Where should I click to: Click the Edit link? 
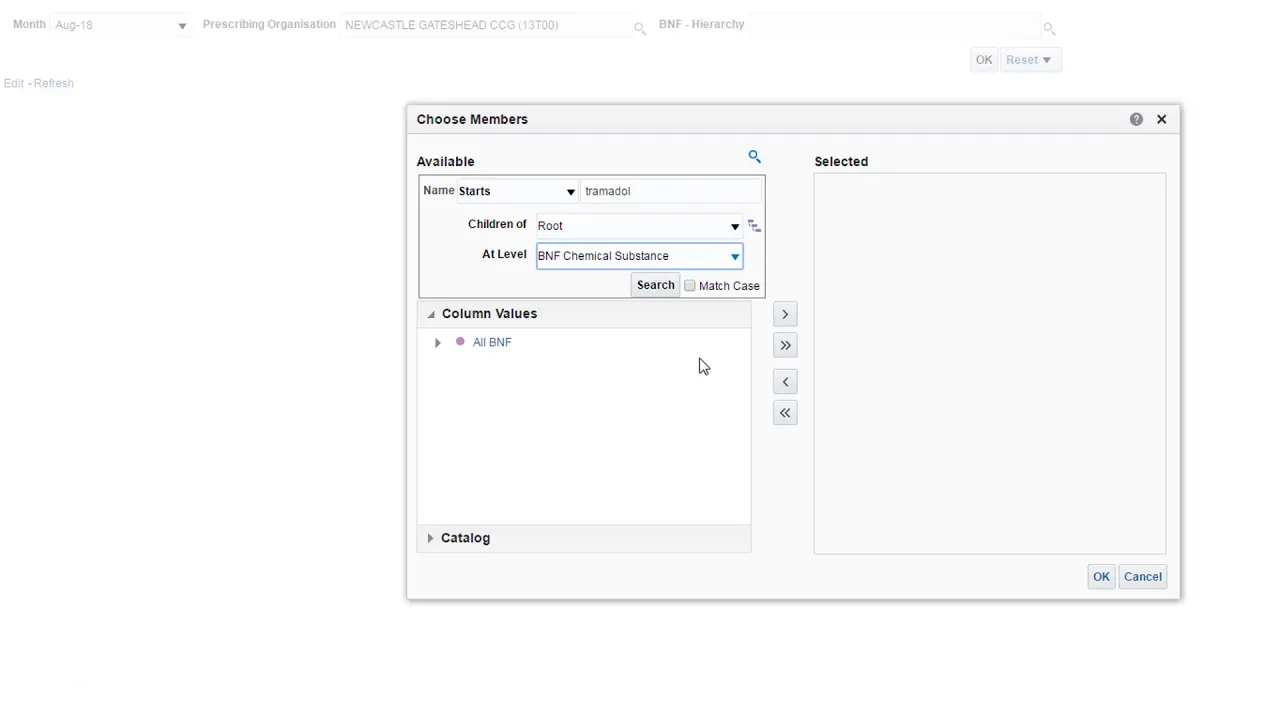(x=13, y=83)
